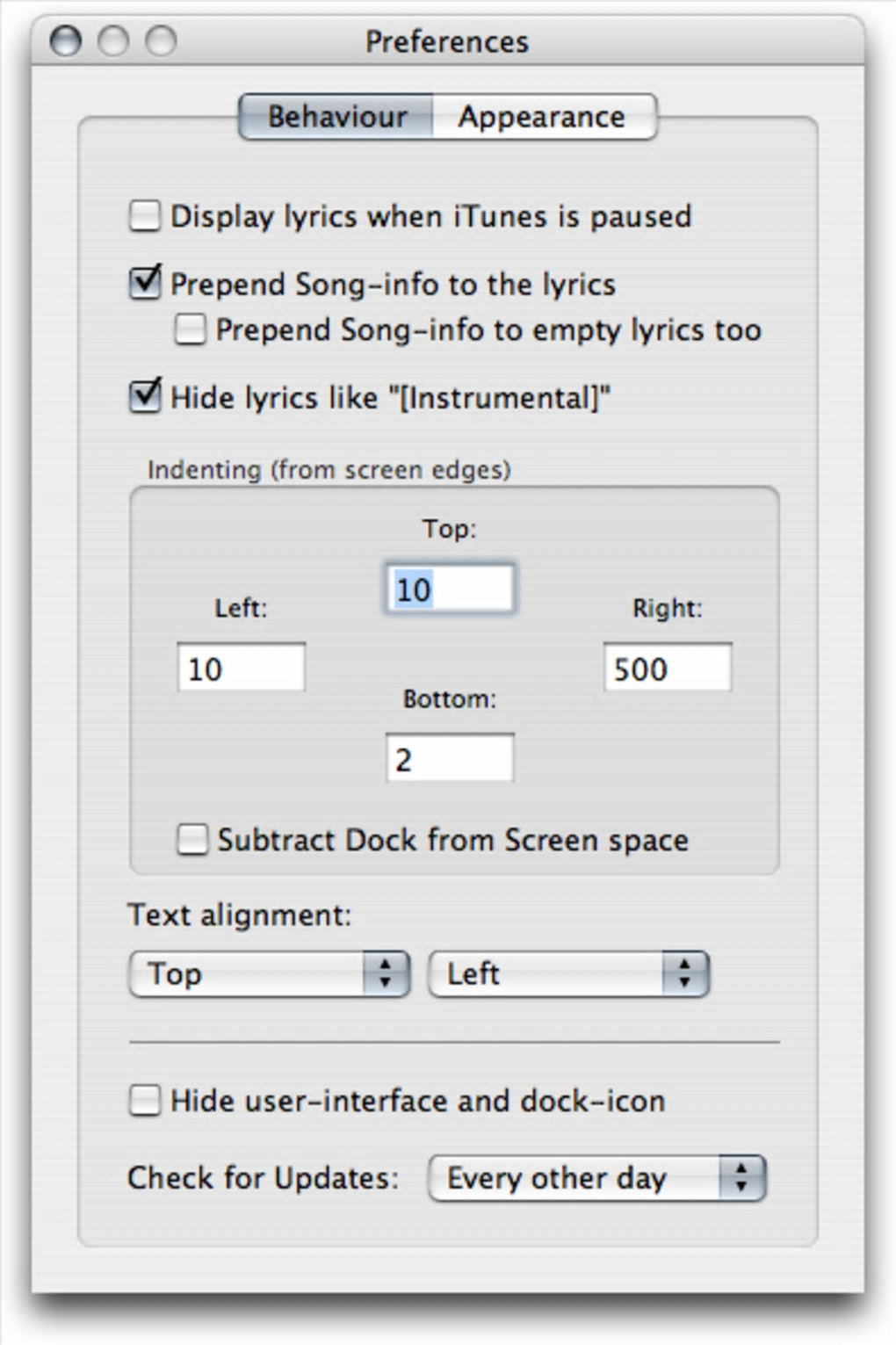The height and width of the screenshot is (1345, 896).
Task: Click the Preferences window title bar
Action: pyautogui.click(x=447, y=41)
